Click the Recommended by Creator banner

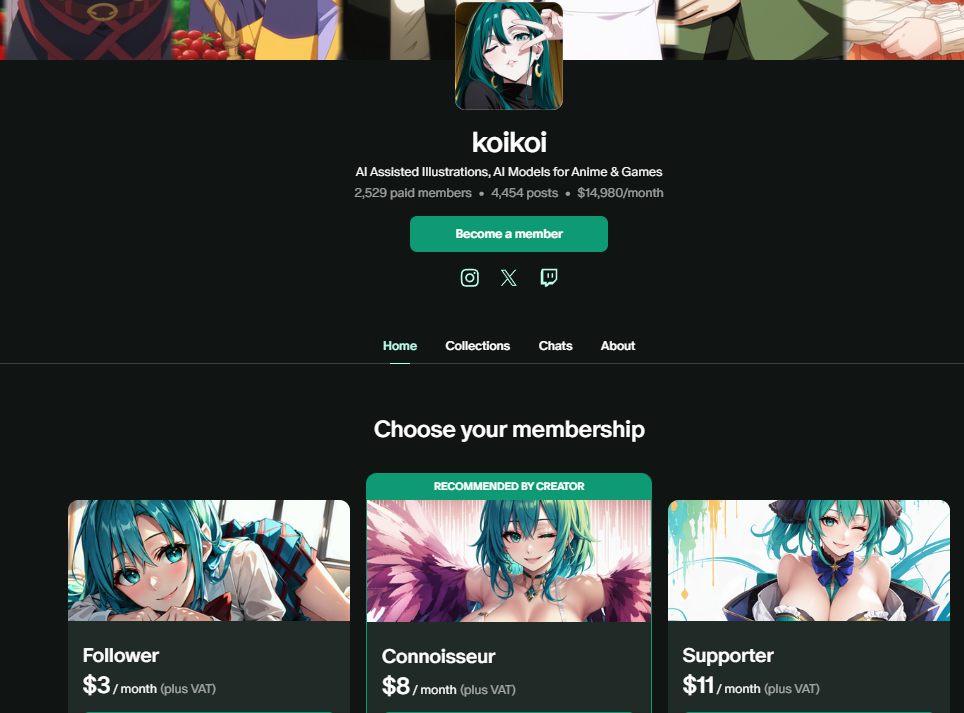point(509,486)
